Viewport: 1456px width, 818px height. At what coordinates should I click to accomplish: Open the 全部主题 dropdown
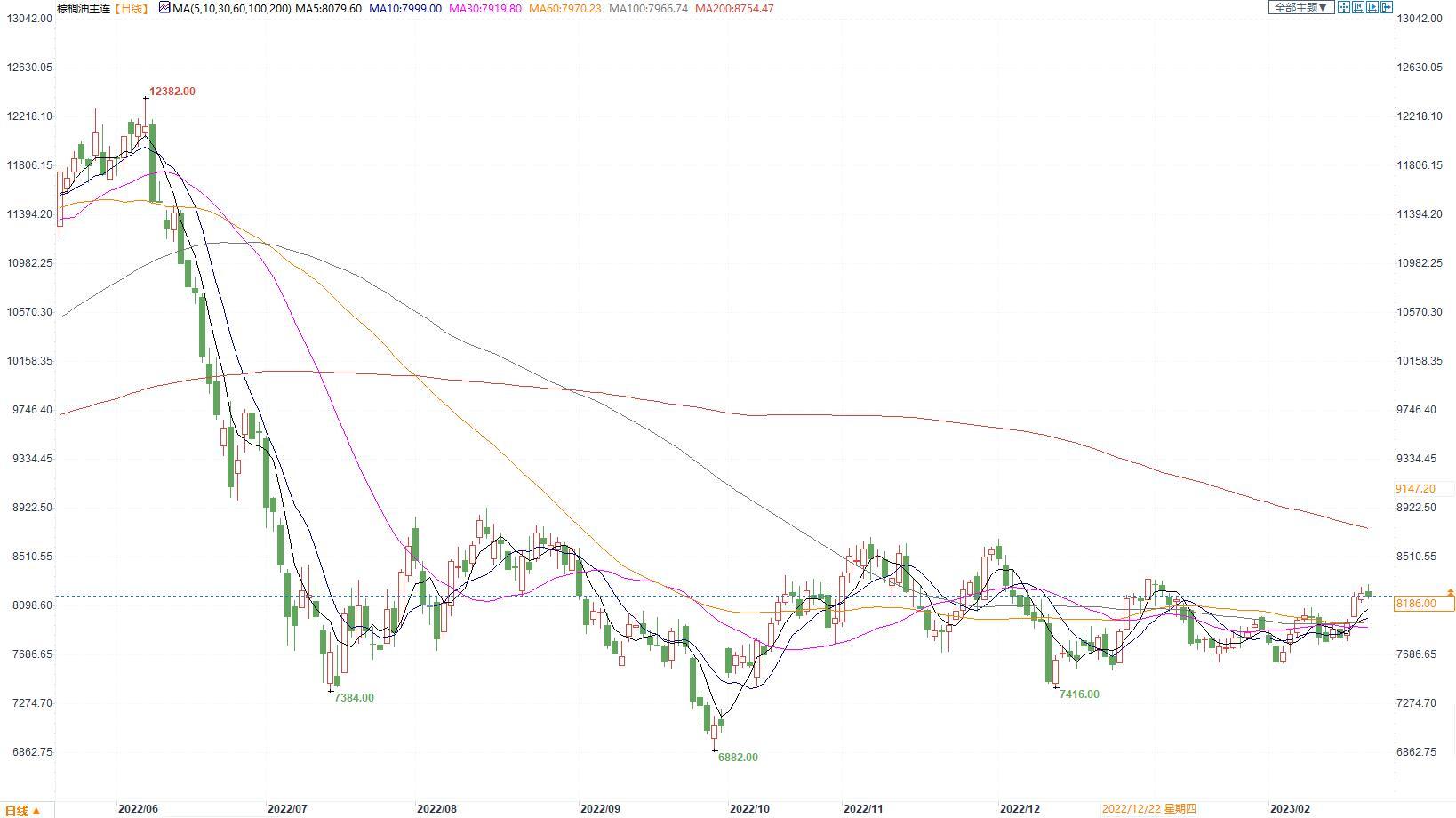1300,8
